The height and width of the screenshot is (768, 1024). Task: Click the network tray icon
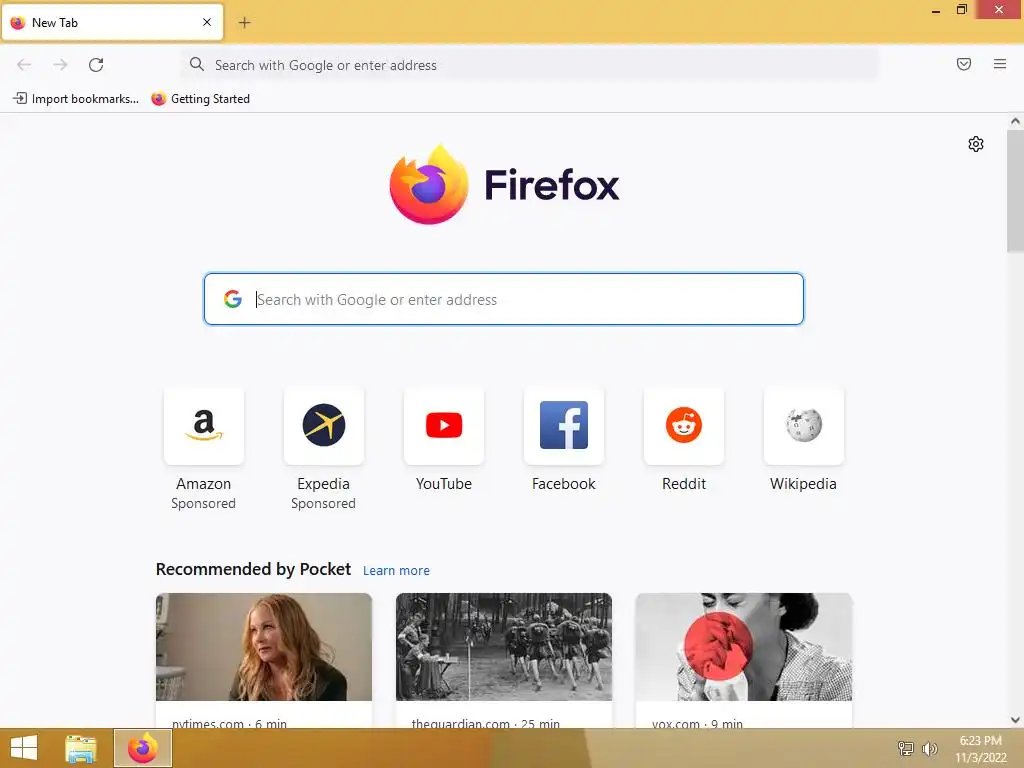[905, 748]
